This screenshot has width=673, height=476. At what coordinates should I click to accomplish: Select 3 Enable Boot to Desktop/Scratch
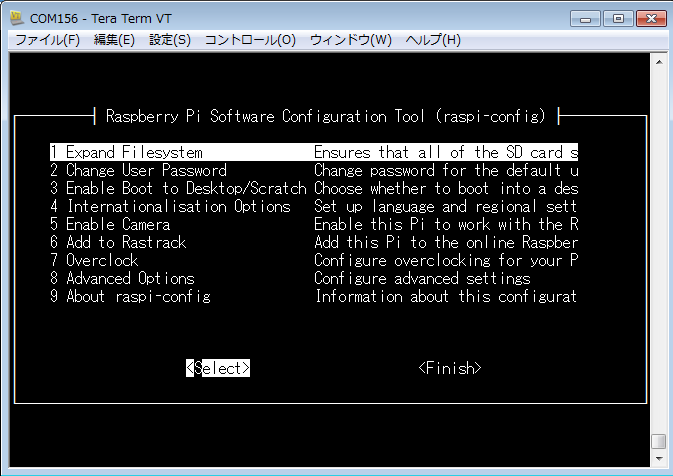pos(314,188)
